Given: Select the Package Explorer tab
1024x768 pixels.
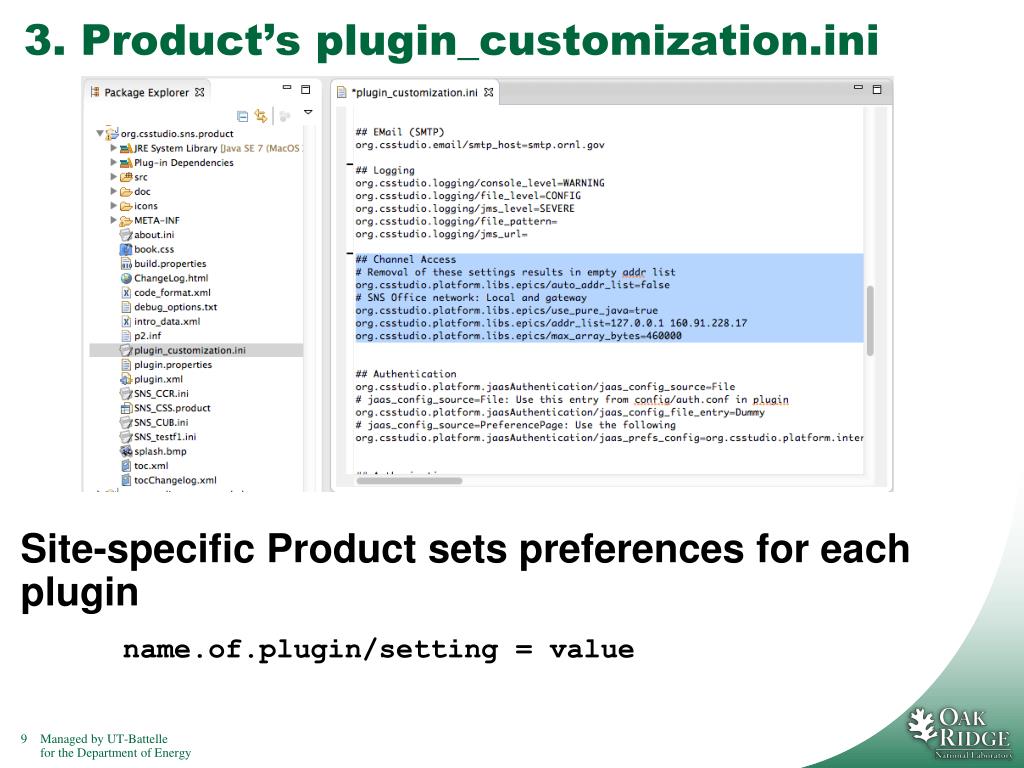Looking at the screenshot, I should click(x=147, y=93).
